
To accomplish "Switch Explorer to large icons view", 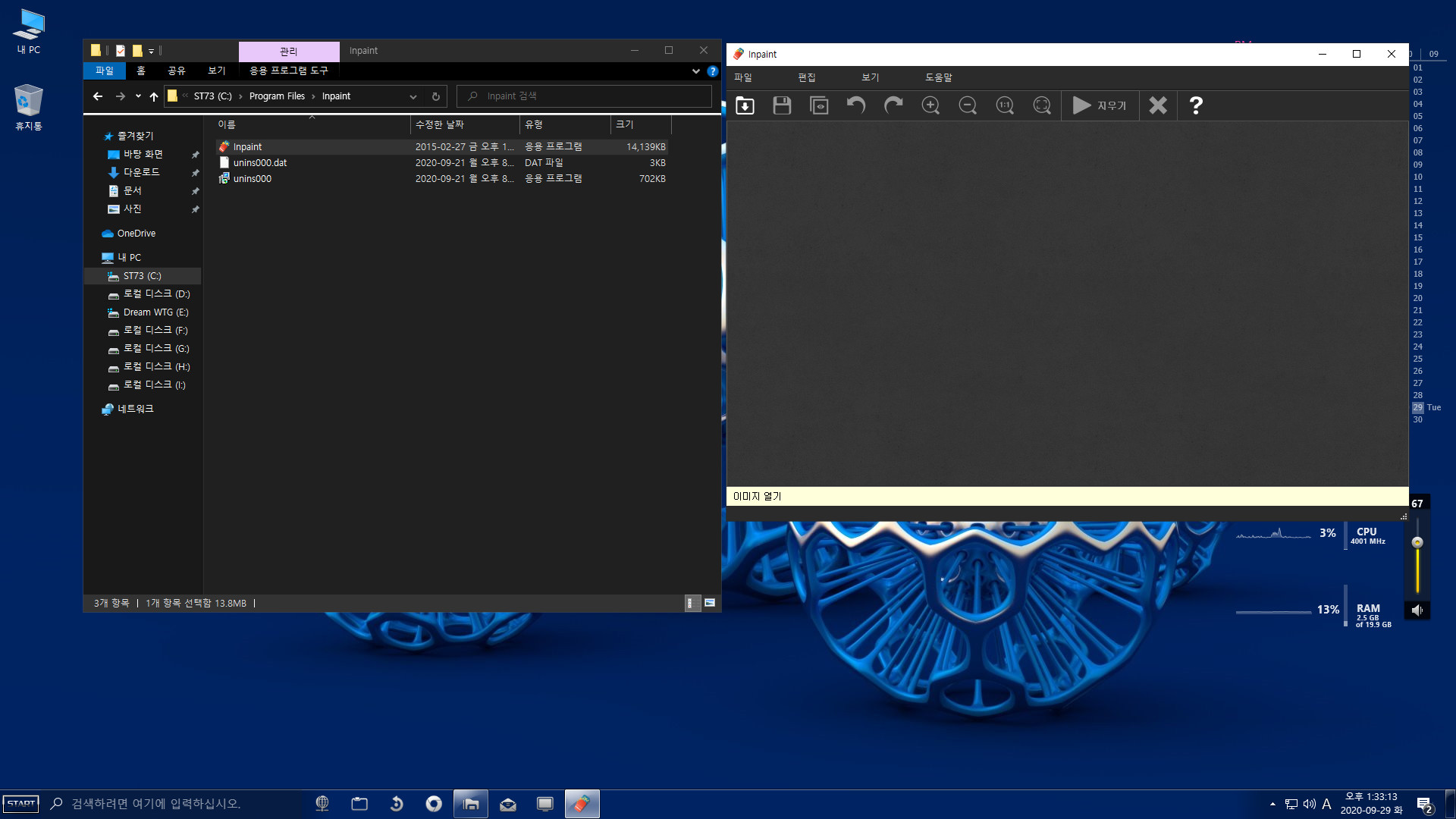I will click(x=710, y=604).
